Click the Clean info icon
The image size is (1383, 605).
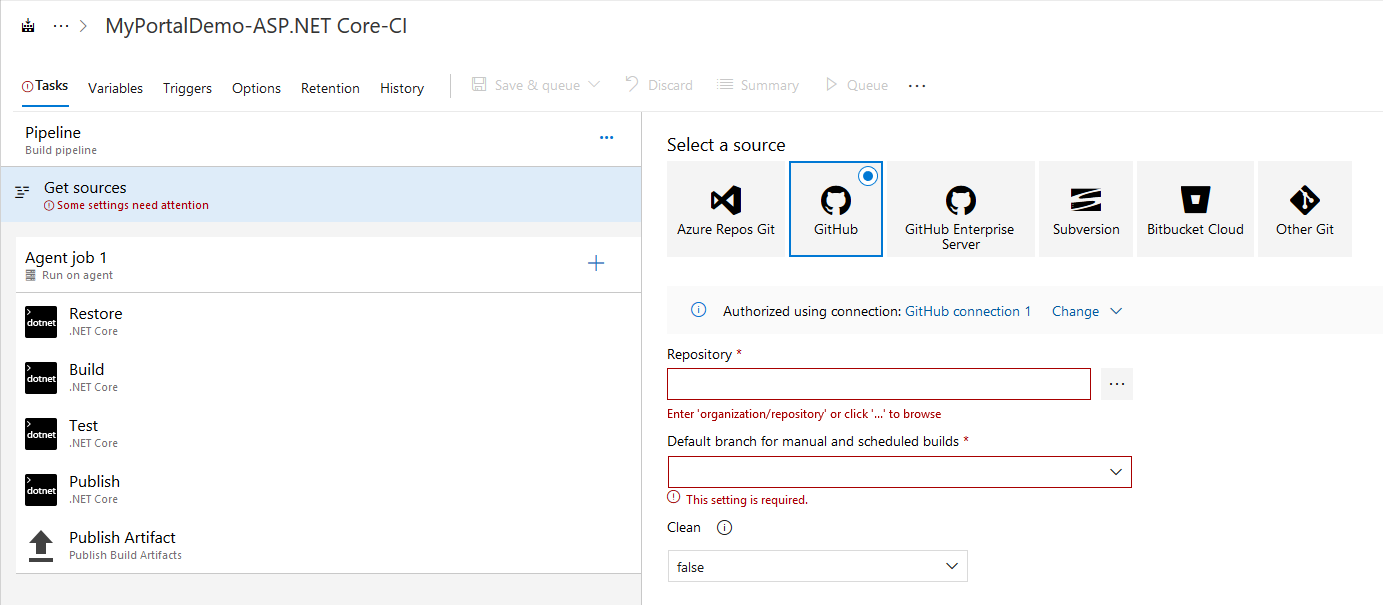coord(725,527)
